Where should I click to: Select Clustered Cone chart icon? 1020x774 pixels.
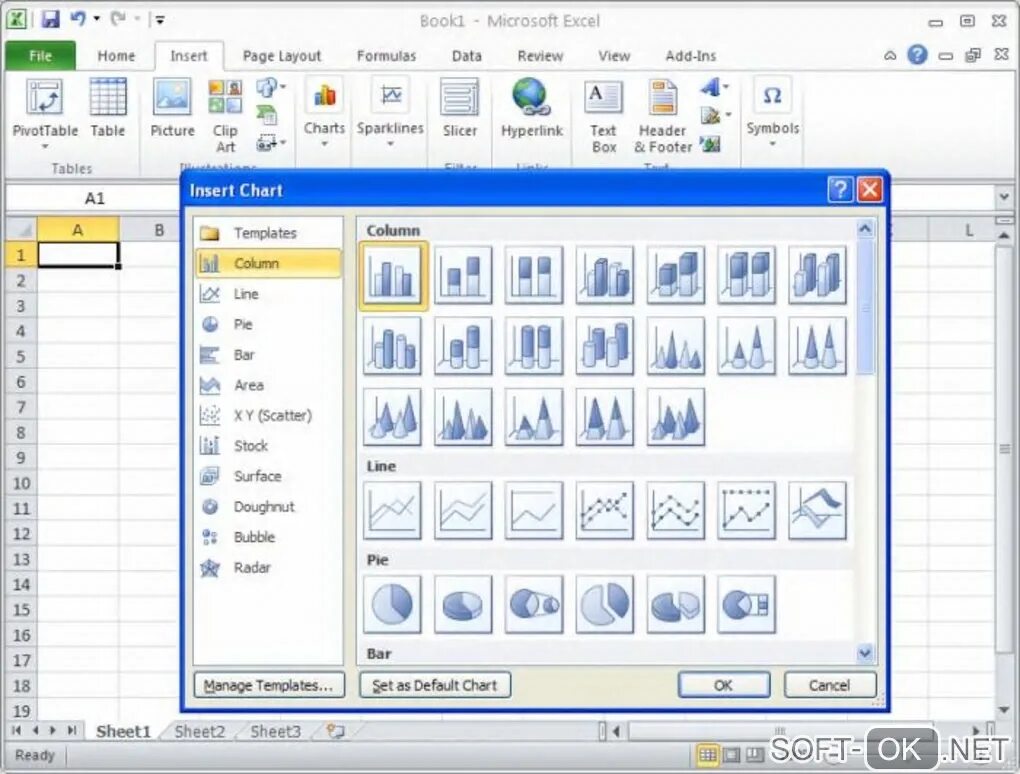(x=676, y=346)
